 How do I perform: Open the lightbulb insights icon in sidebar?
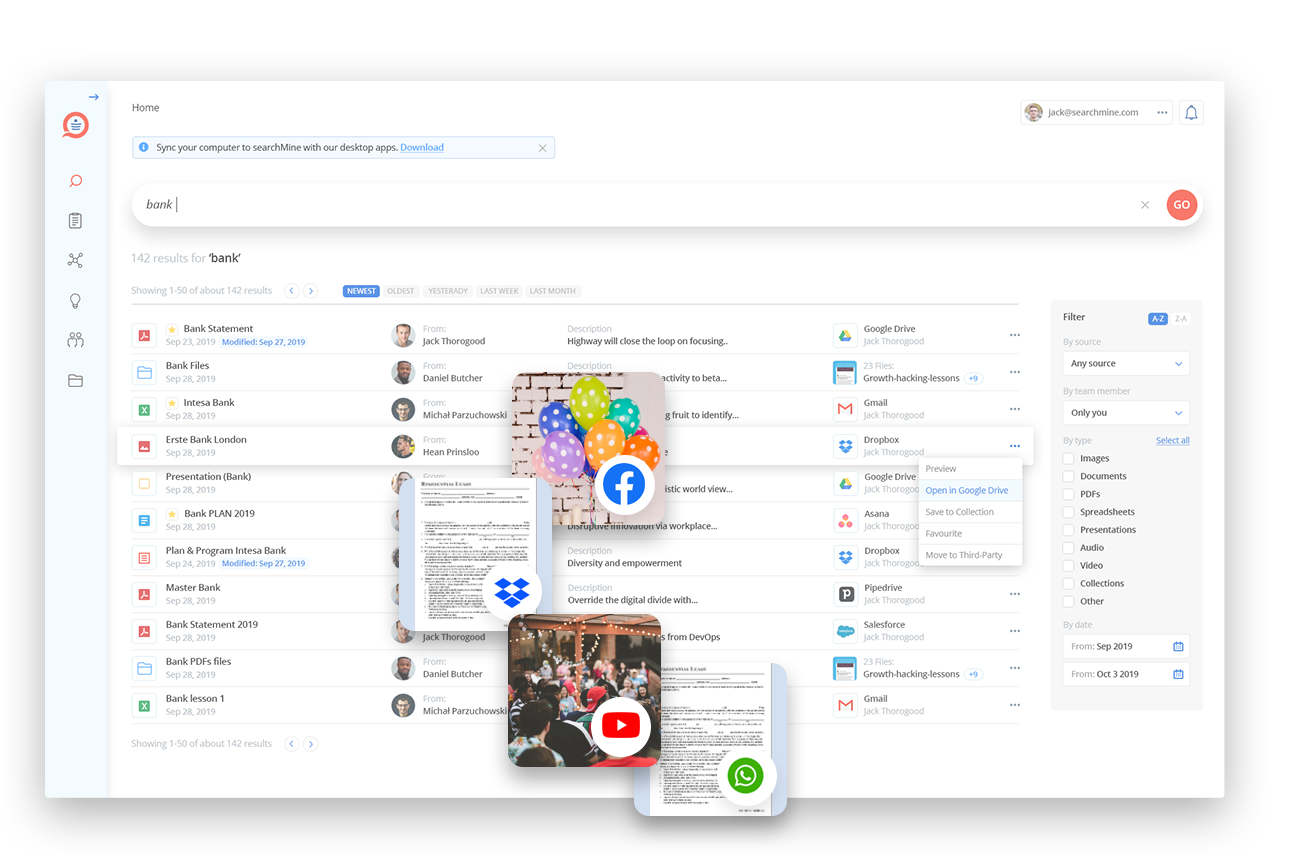75,301
